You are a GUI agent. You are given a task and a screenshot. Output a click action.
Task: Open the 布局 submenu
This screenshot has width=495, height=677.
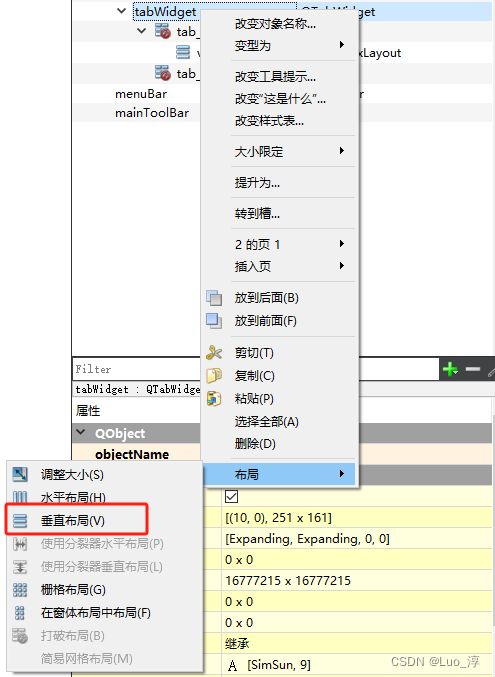point(279,474)
